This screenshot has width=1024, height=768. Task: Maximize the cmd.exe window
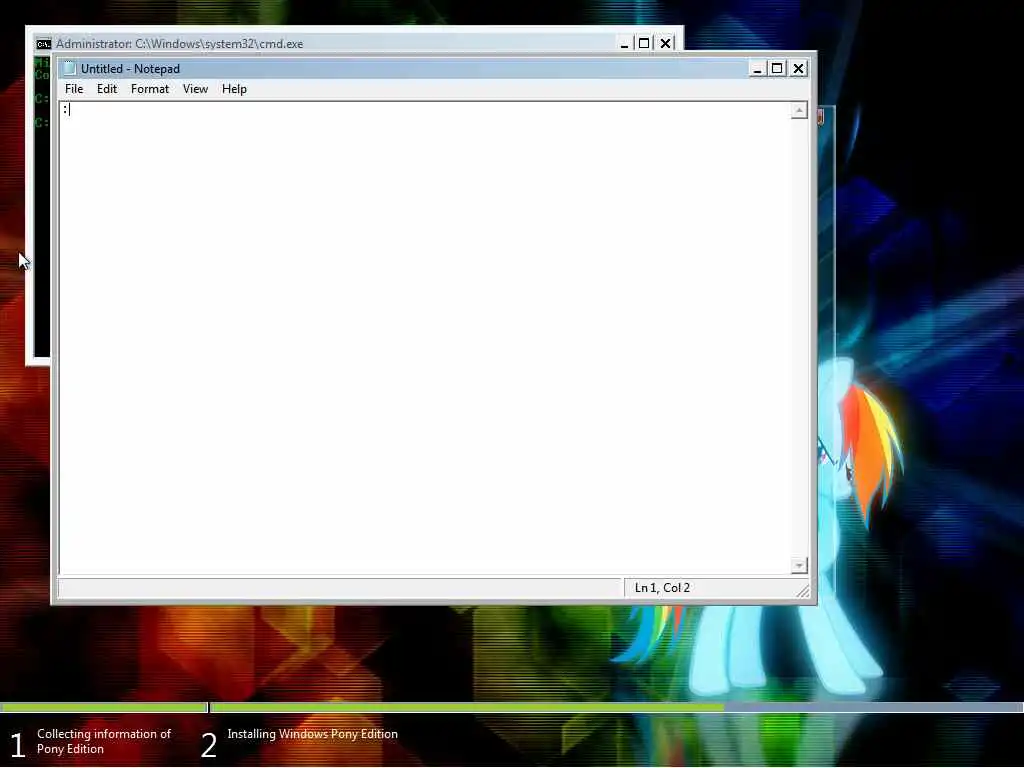pos(644,44)
